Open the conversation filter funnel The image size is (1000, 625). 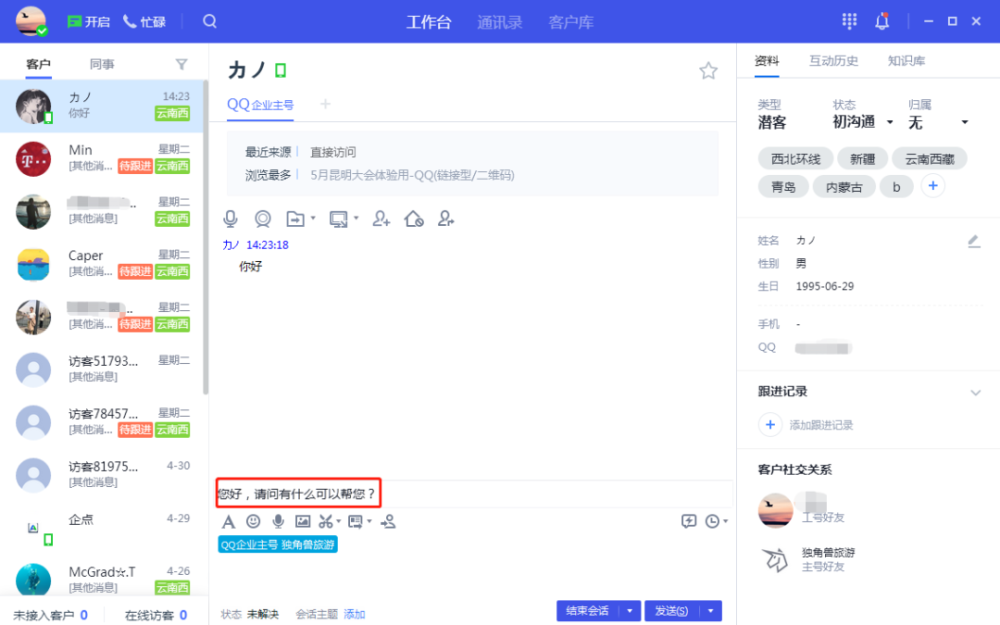coord(182,64)
